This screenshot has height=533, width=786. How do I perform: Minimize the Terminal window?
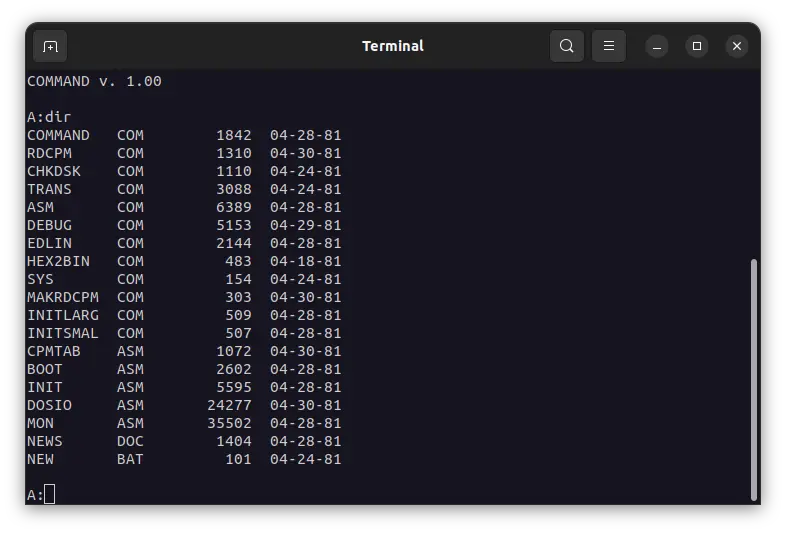(x=657, y=46)
